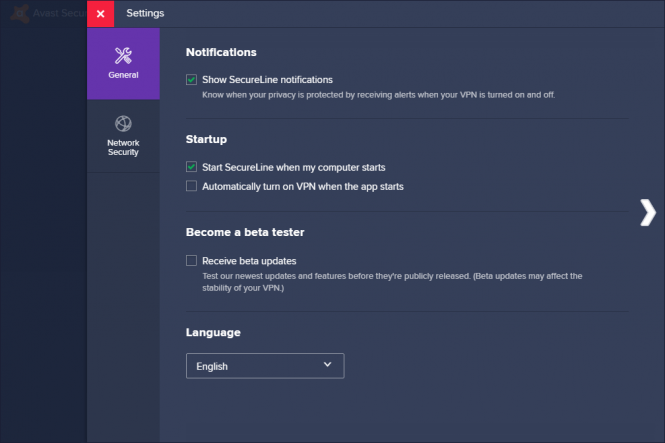Open the English language dropdown

point(265,366)
